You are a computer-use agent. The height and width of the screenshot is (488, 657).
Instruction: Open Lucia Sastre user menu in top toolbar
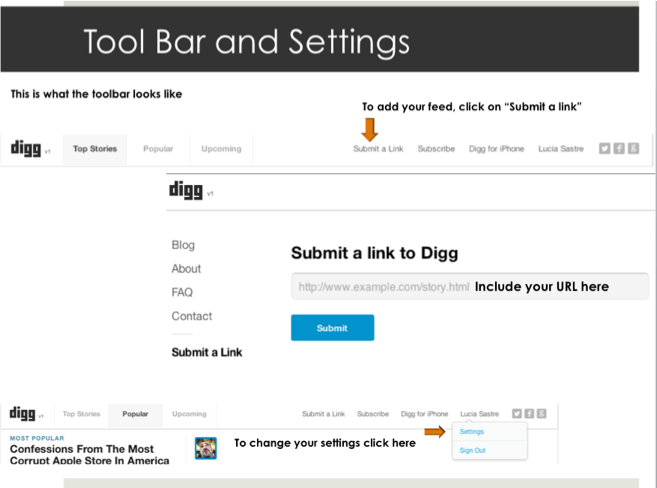[x=561, y=149]
